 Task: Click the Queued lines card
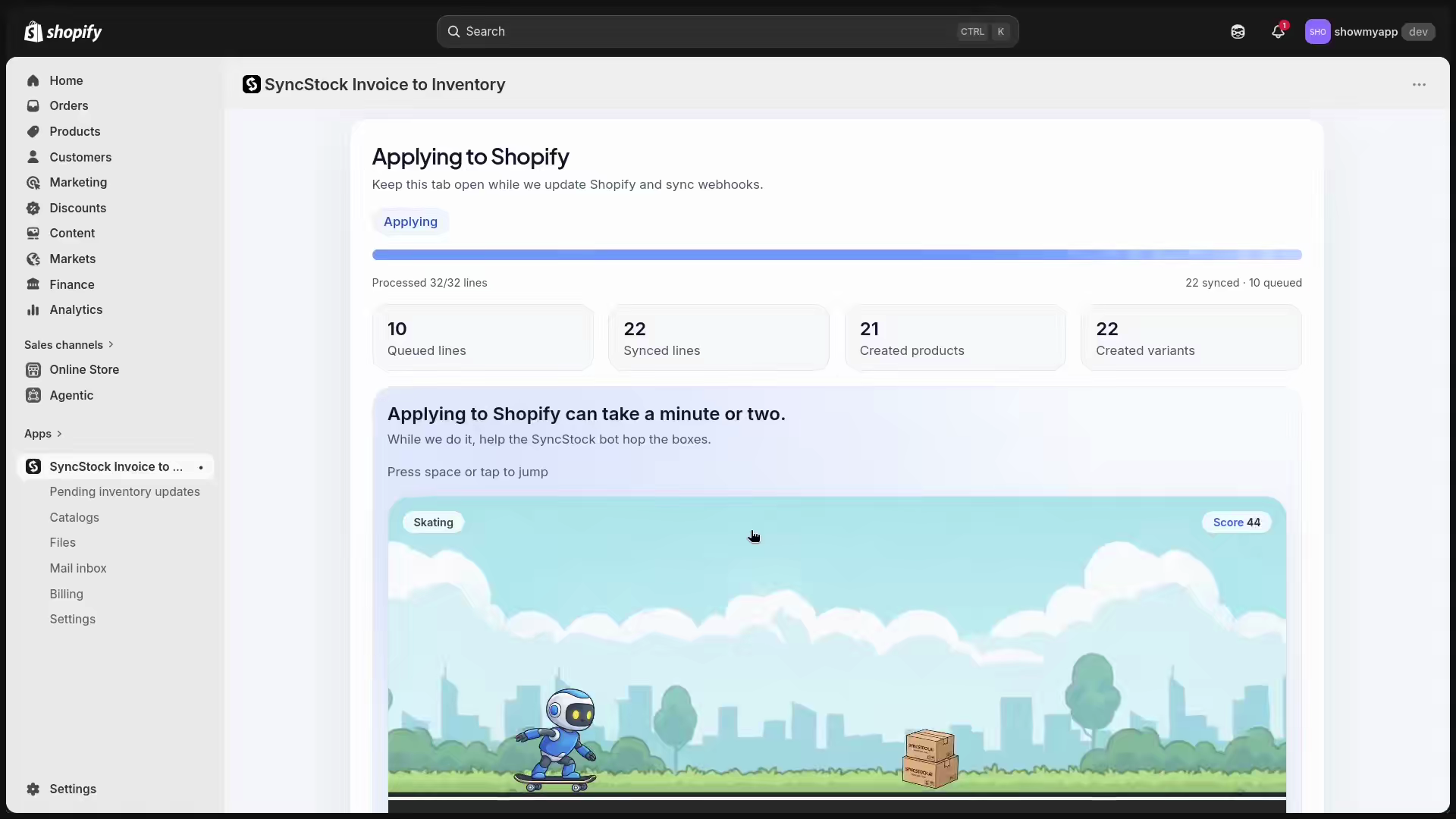pos(482,338)
